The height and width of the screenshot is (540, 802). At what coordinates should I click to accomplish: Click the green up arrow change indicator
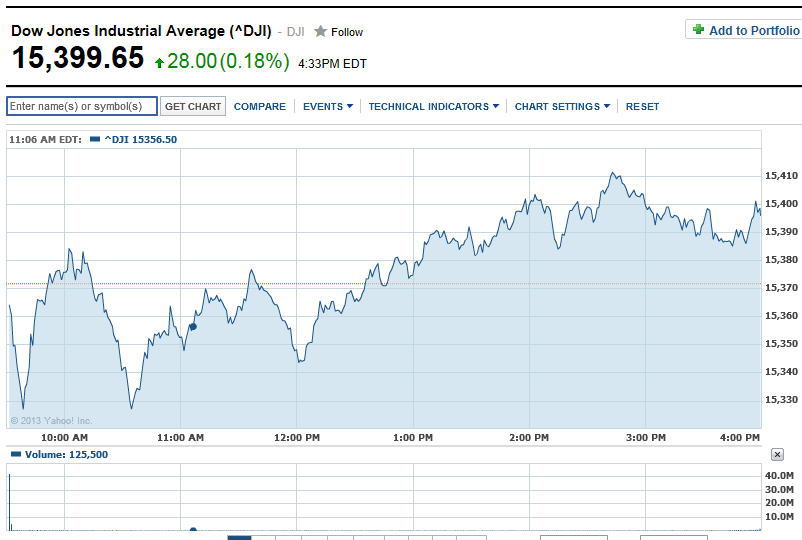(159, 62)
